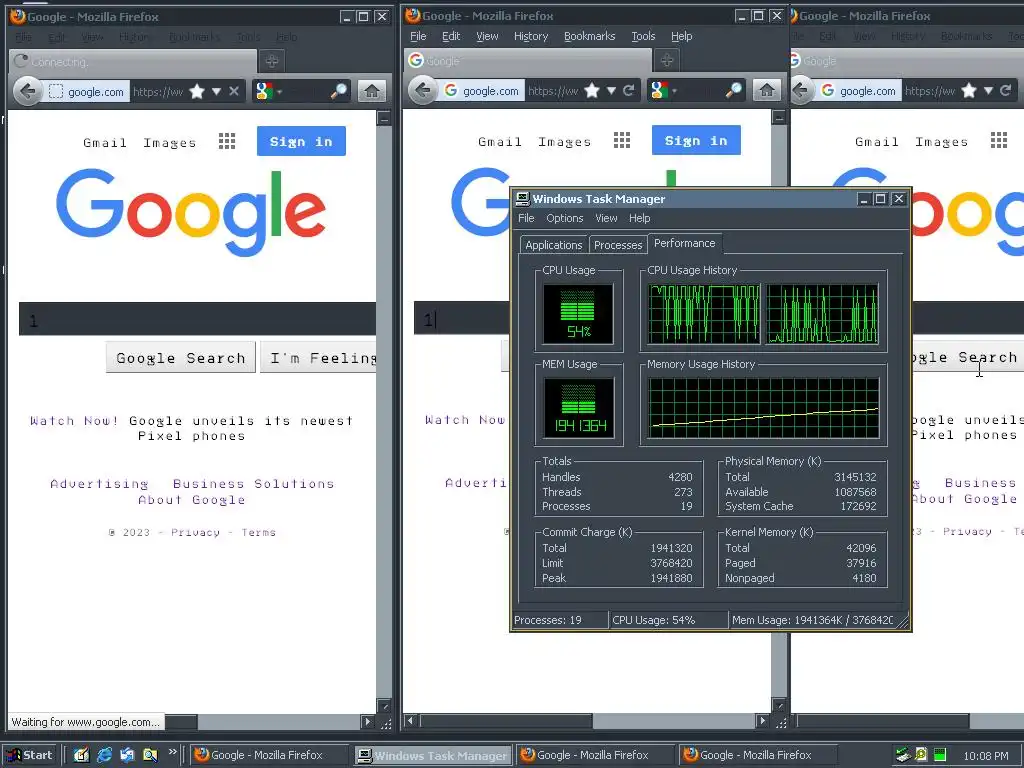1024x768 pixels.
Task: Click the Commit Charge Peak value 1941880
Action: point(671,578)
